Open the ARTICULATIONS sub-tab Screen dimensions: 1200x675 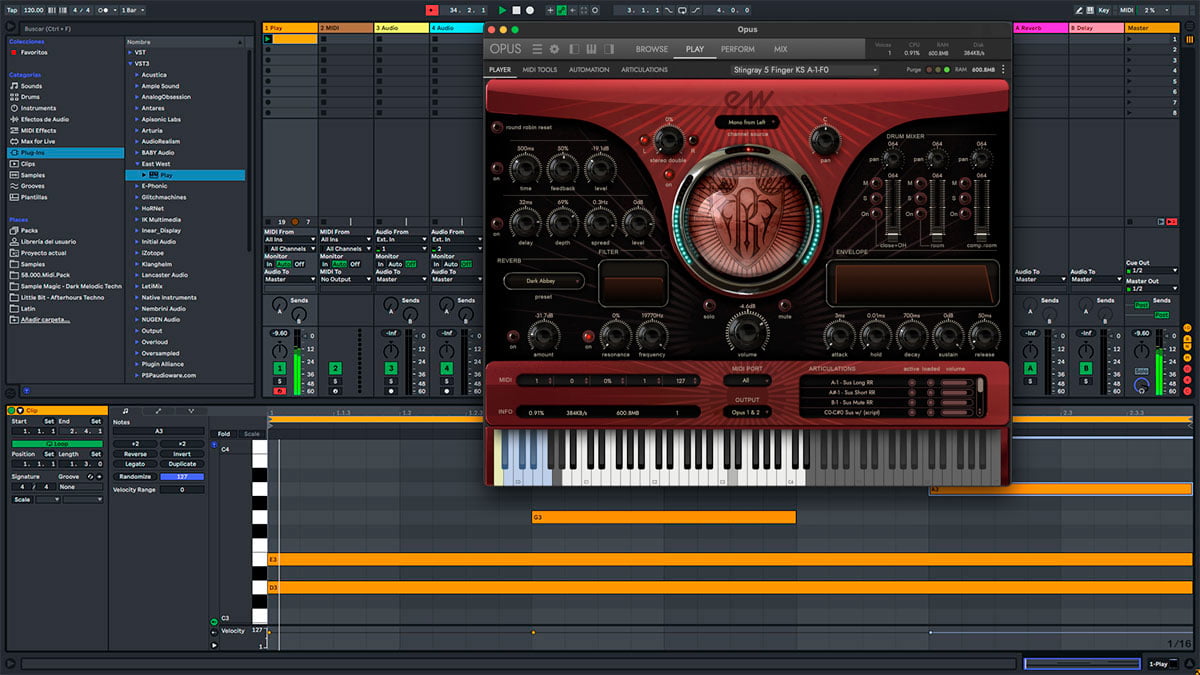644,70
